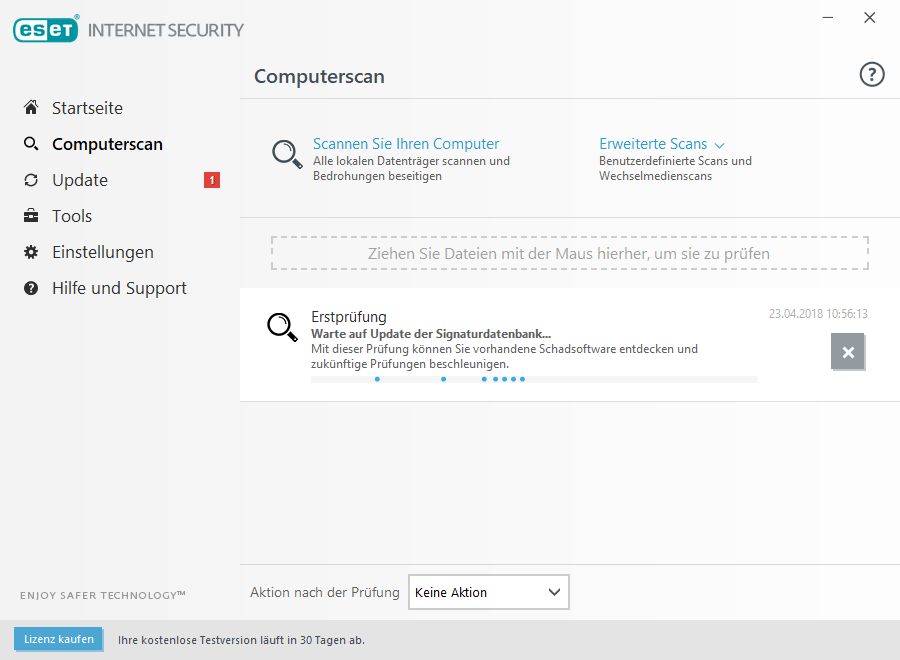
Task: Click the large magnifier beside Scannen Sie
Action: tap(287, 154)
